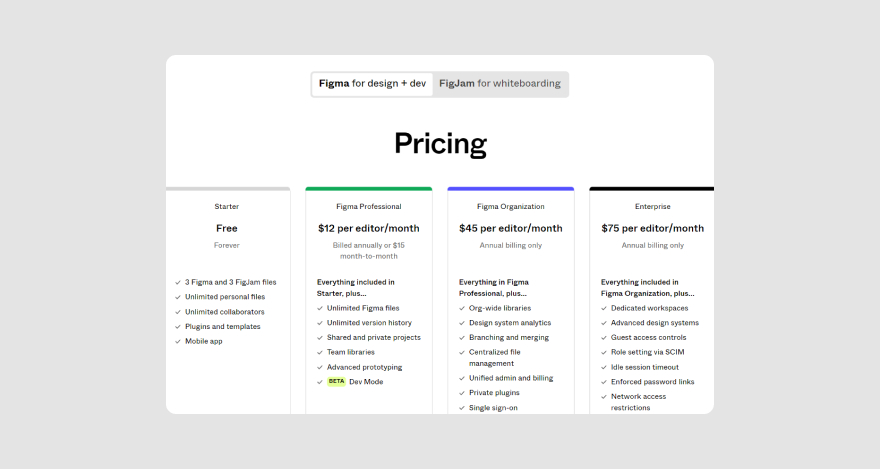
Task: Click the $45 per editor/month price
Action: pos(511,228)
